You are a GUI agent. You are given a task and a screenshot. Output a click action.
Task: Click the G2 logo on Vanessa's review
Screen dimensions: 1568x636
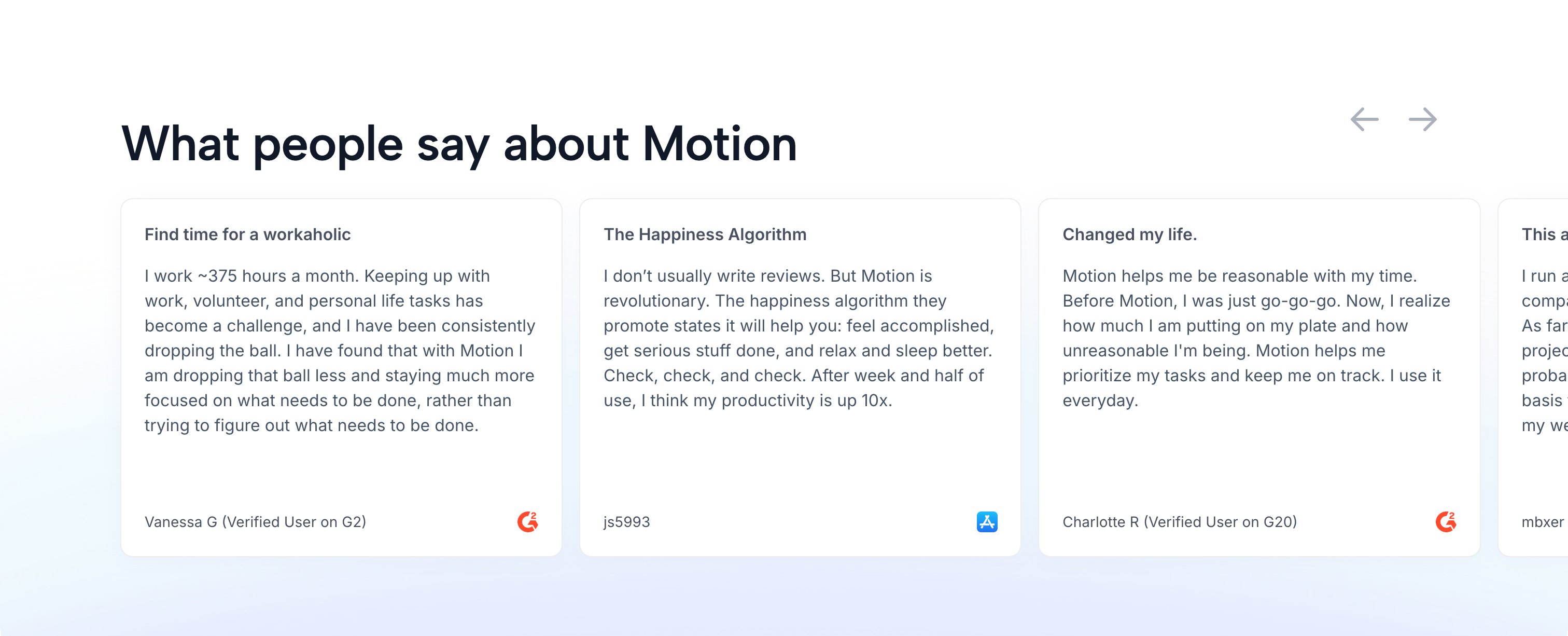tap(527, 521)
